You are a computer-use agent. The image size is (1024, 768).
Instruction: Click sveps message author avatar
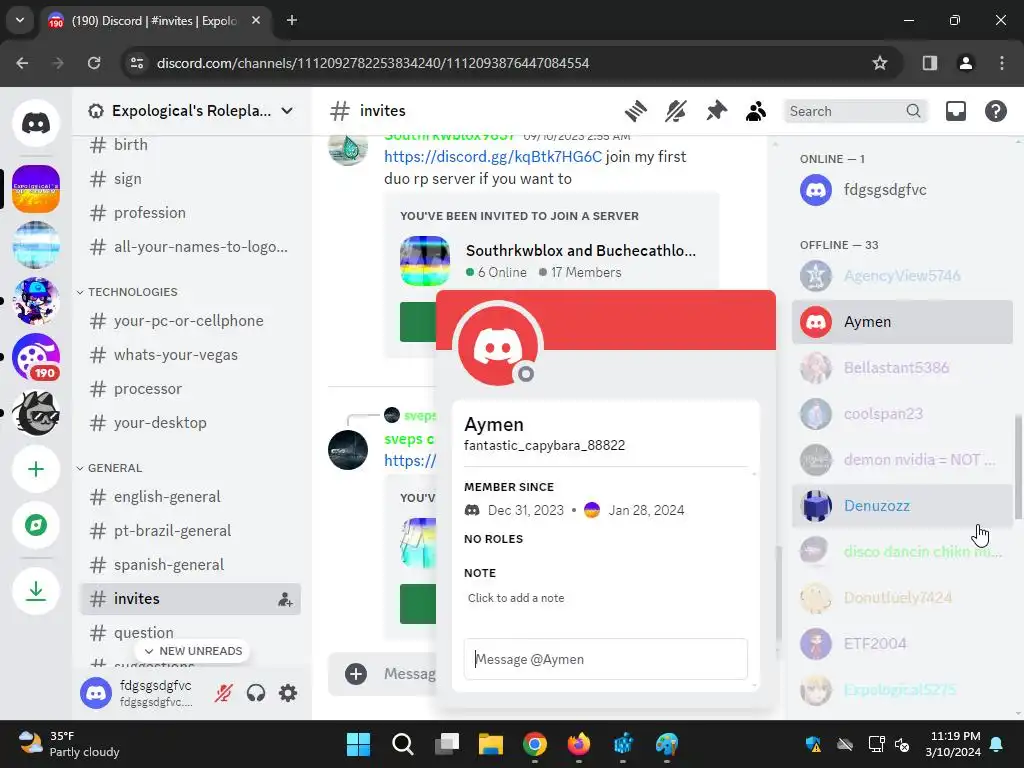tap(347, 450)
